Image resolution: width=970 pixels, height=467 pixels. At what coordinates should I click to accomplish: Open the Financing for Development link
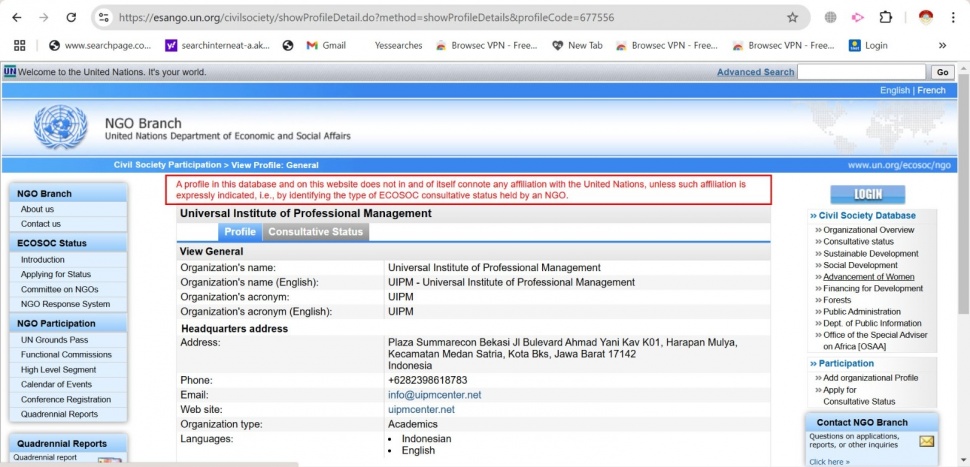pos(873,288)
